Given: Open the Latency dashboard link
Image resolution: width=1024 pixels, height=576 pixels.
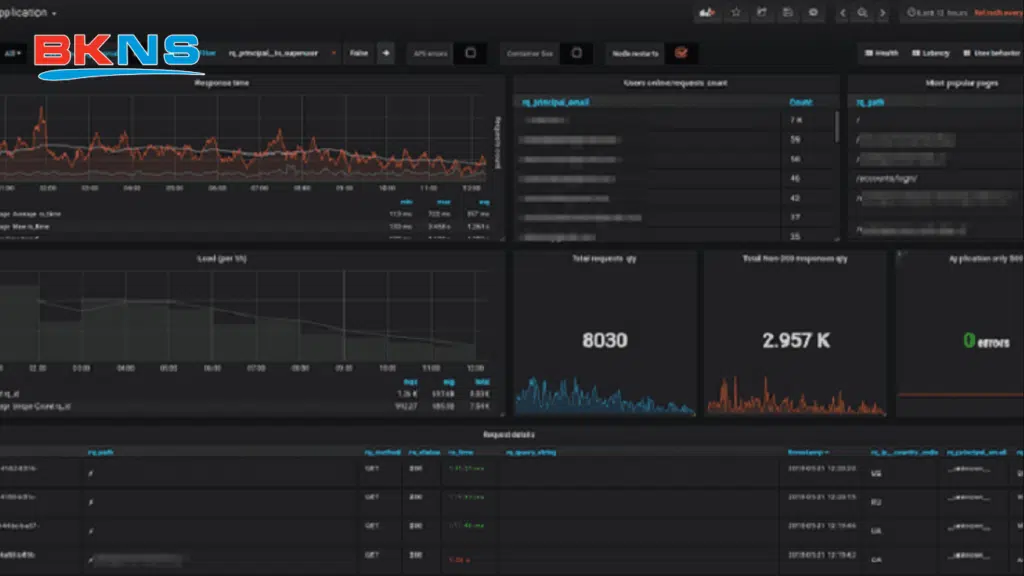Looking at the screenshot, I should coord(931,53).
